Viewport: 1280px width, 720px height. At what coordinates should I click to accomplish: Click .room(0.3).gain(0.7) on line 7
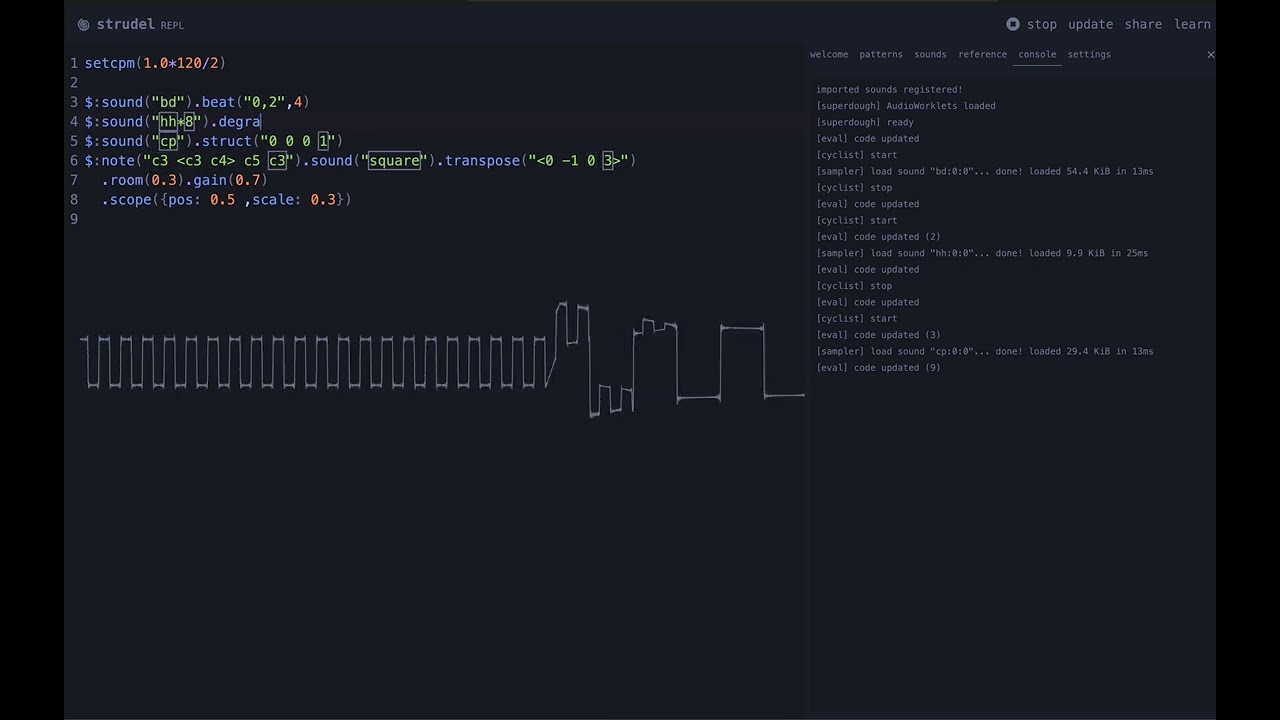pyautogui.click(x=184, y=180)
